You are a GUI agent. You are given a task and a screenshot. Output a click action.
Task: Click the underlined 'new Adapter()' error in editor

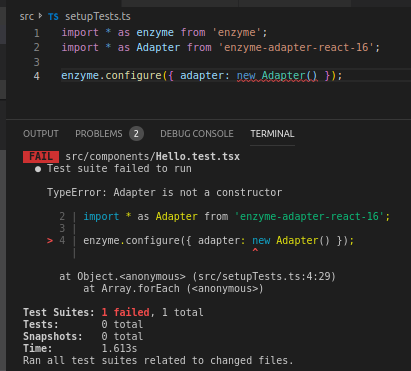tap(277, 76)
